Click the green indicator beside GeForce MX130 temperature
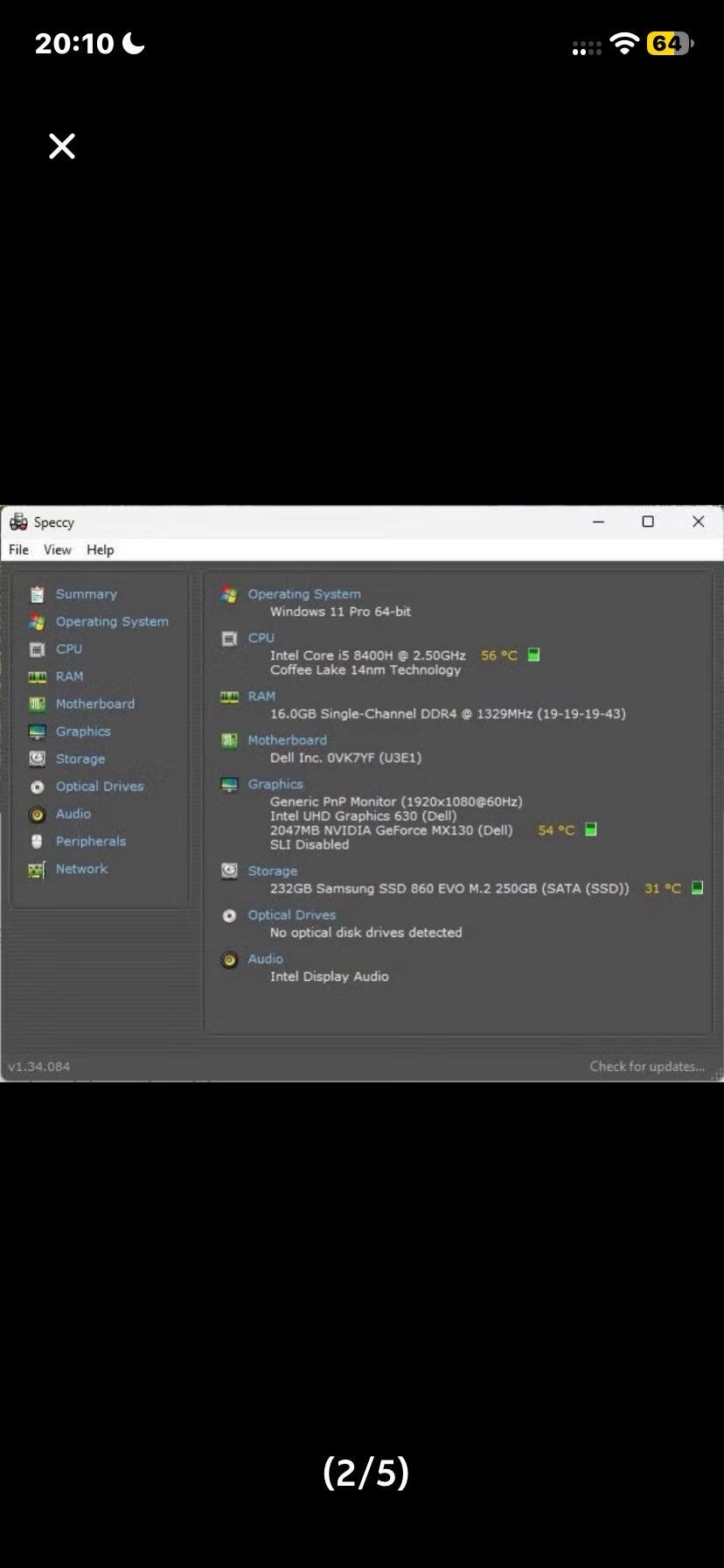The width and height of the screenshot is (724, 1568). (590, 829)
